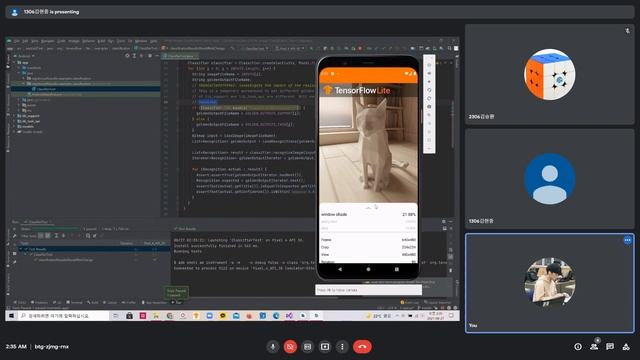This screenshot has width=640, height=360.
Task: Click emulator toolbar volume up icon
Action: click(x=429, y=73)
